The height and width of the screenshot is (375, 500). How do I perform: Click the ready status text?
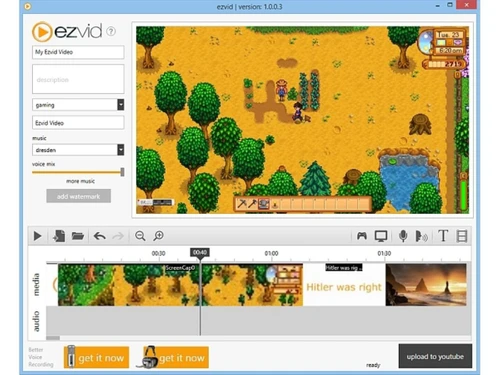click(x=373, y=365)
